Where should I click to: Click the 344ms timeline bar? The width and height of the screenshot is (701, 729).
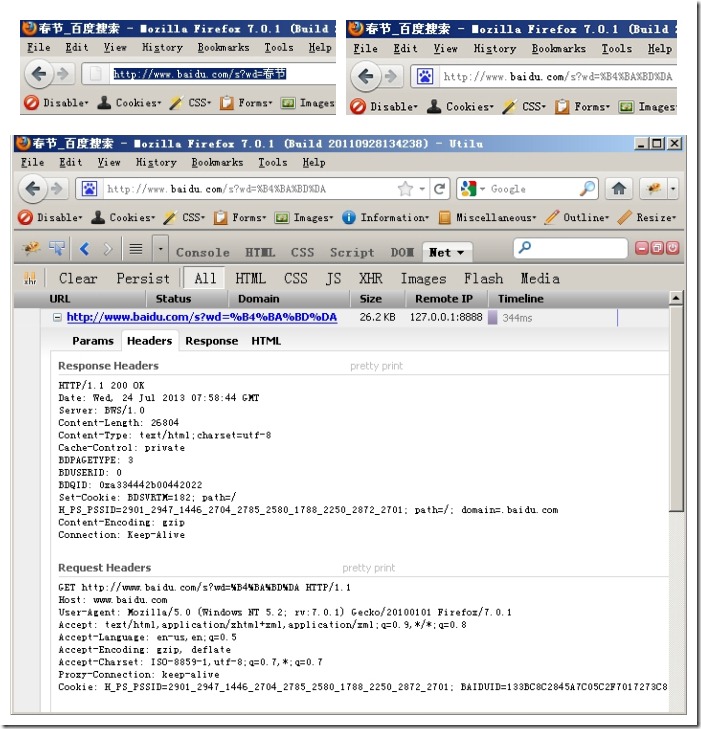click(x=492, y=318)
